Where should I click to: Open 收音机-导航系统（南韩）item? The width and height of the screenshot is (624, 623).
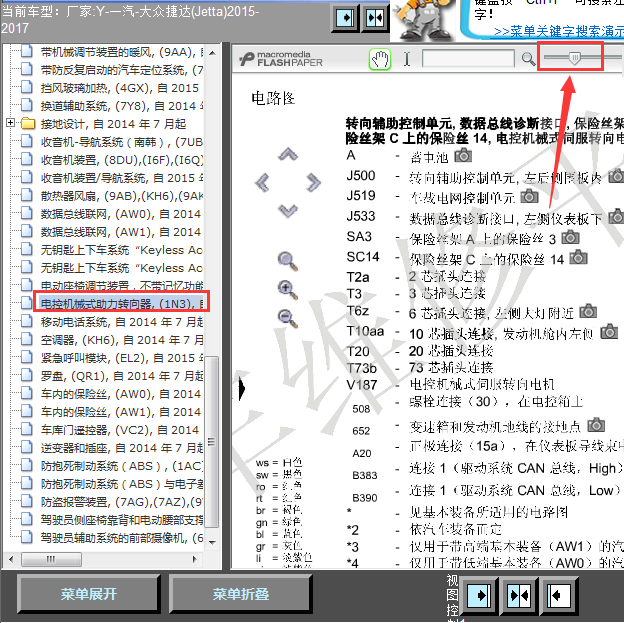pos(122,142)
